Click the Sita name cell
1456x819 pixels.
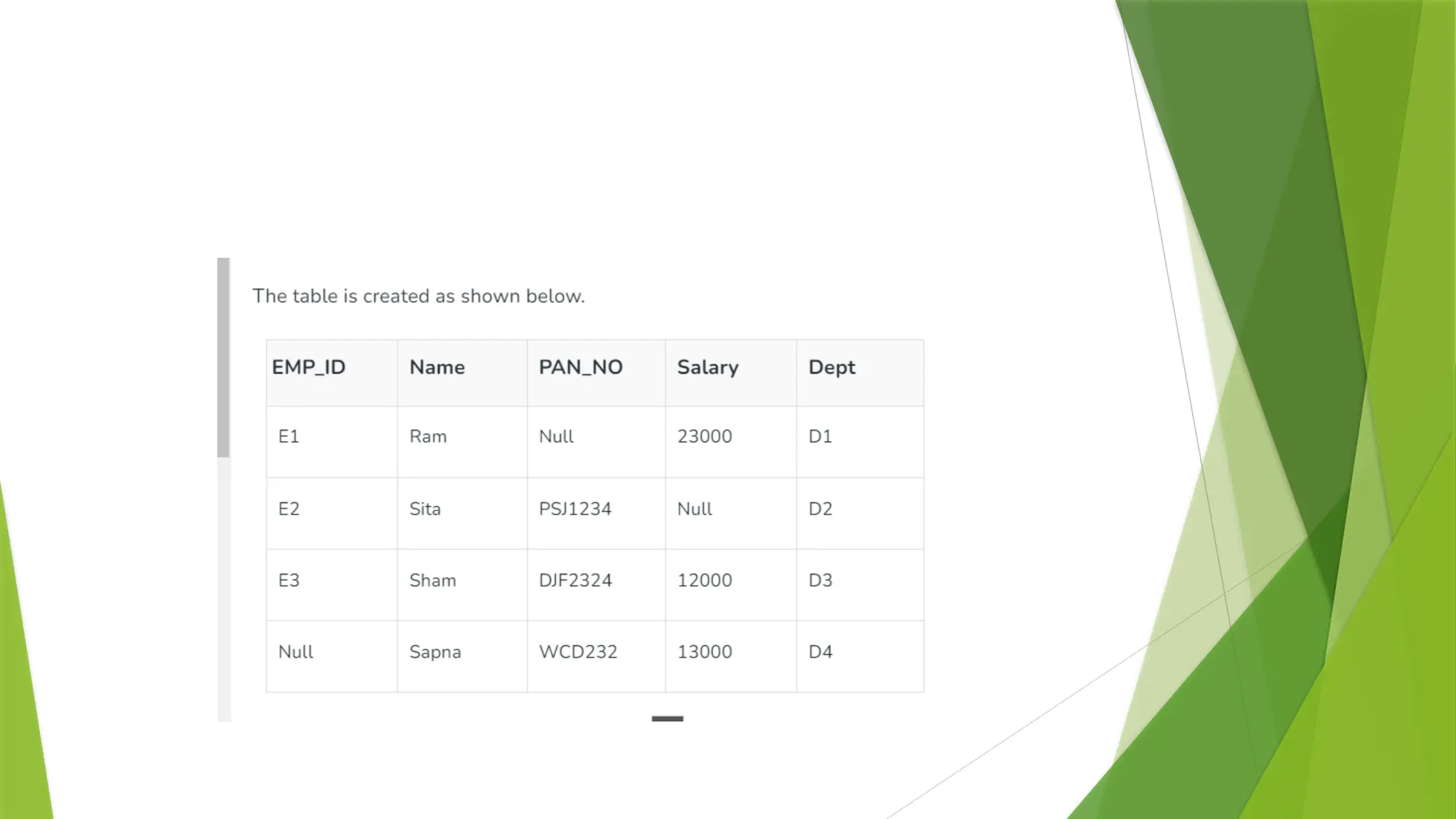pyautogui.click(x=425, y=509)
